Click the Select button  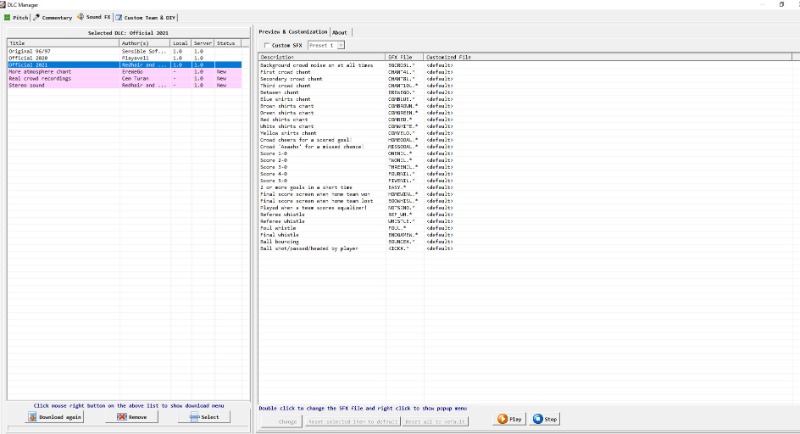click(x=205, y=417)
